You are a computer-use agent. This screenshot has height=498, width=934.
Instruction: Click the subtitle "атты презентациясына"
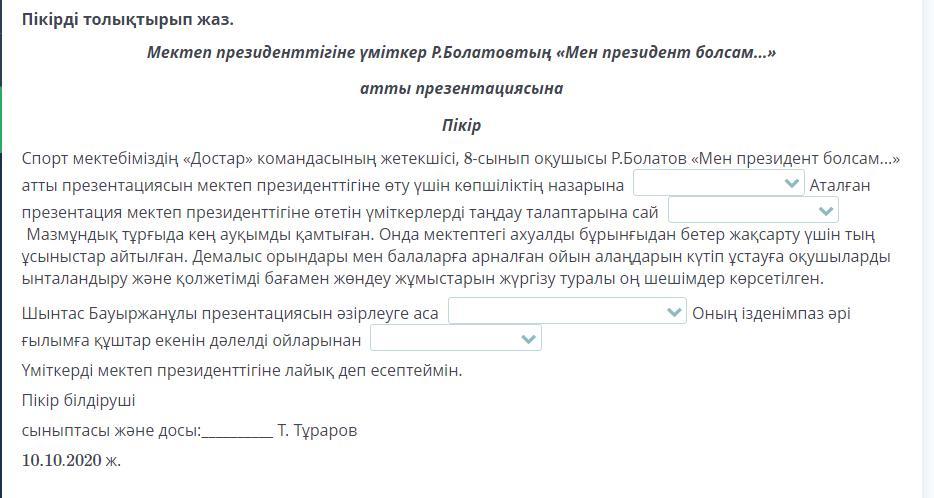click(461, 88)
